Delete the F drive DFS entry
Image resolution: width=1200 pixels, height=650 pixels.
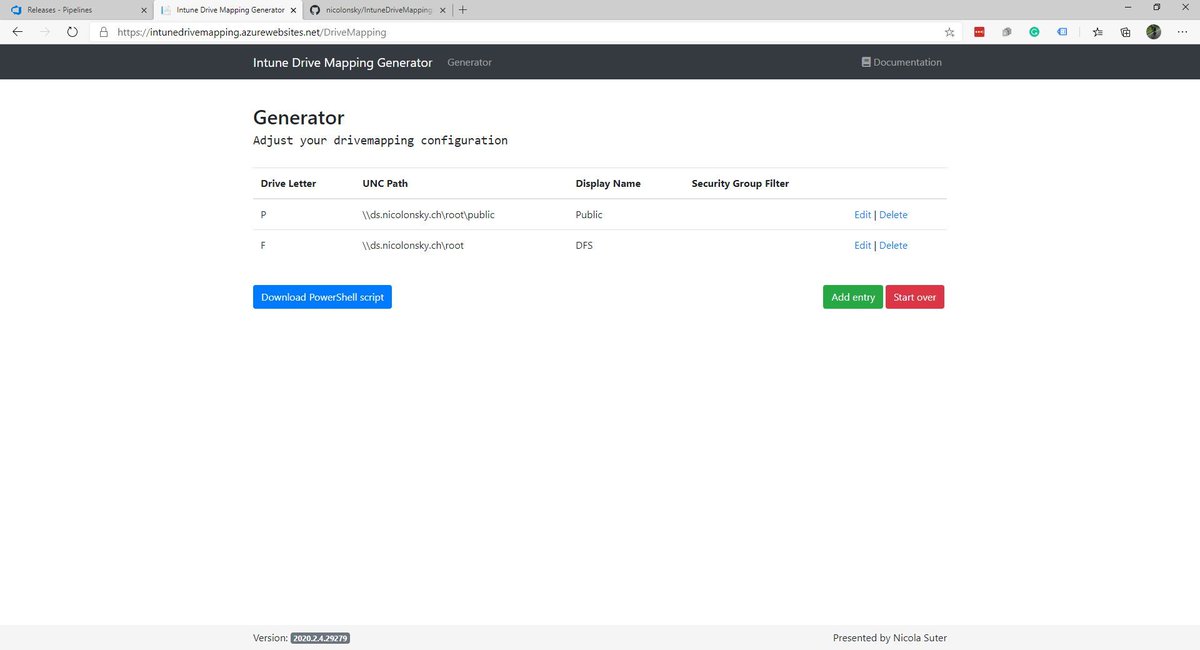pos(893,245)
